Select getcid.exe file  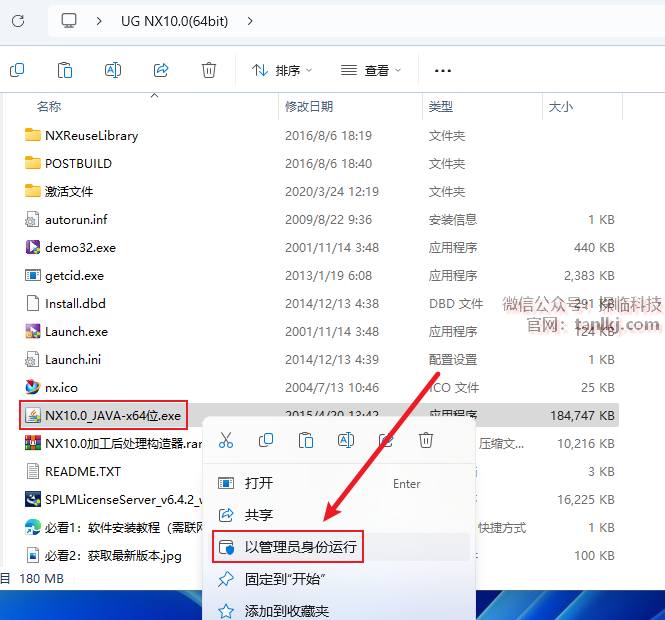coord(74,276)
